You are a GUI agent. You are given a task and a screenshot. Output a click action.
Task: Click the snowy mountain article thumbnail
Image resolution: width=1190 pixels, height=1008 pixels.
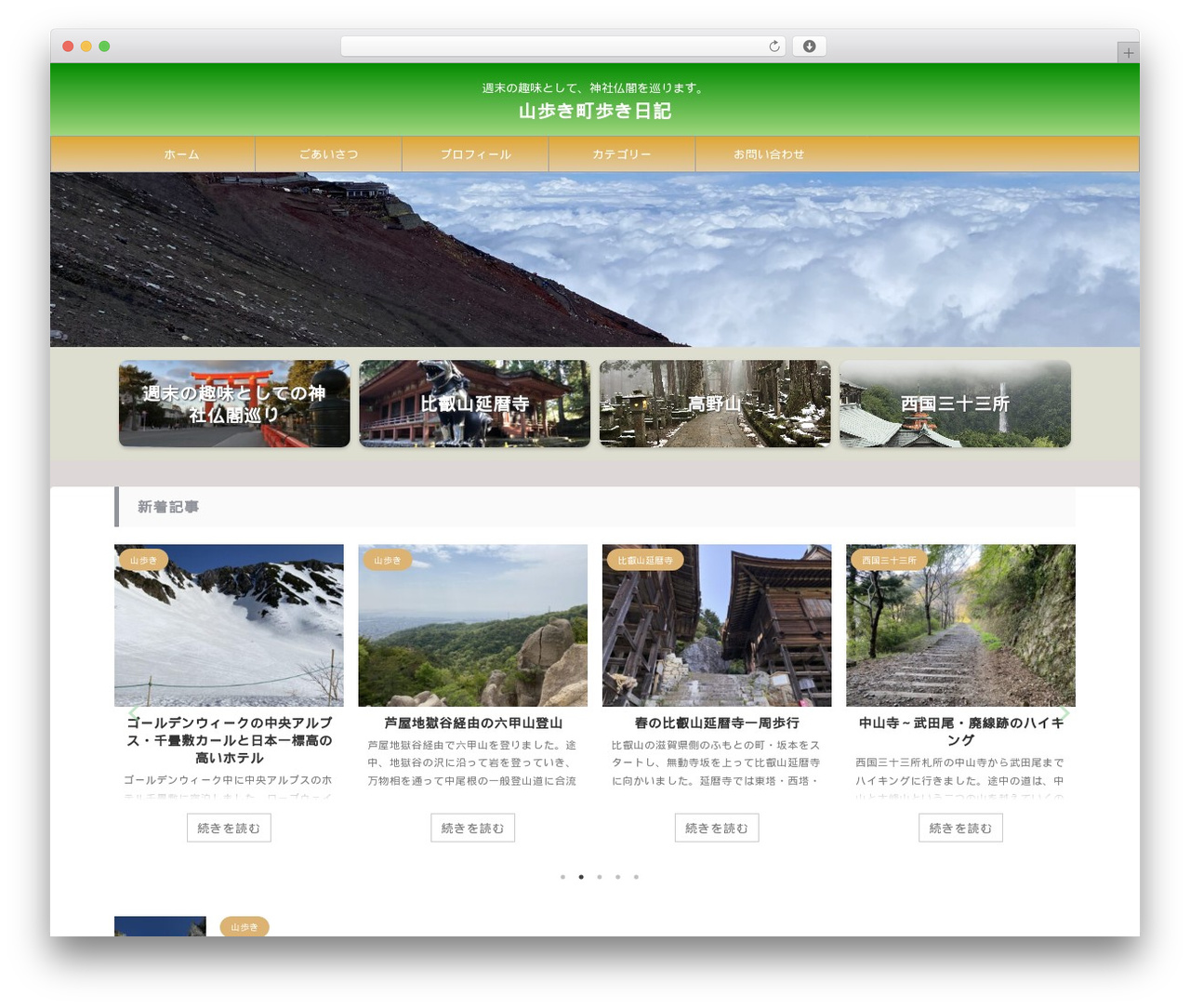(x=229, y=626)
